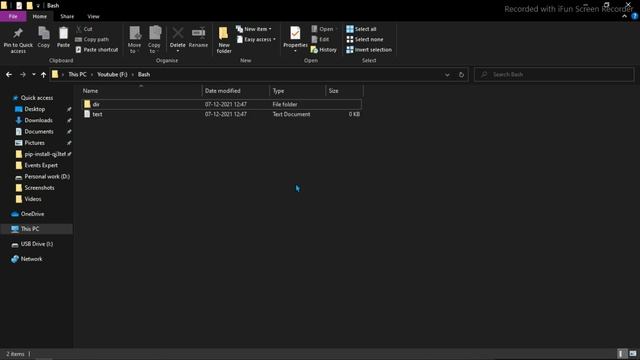Open the Move to menu
The height and width of the screenshot is (360, 640).
(134, 39)
